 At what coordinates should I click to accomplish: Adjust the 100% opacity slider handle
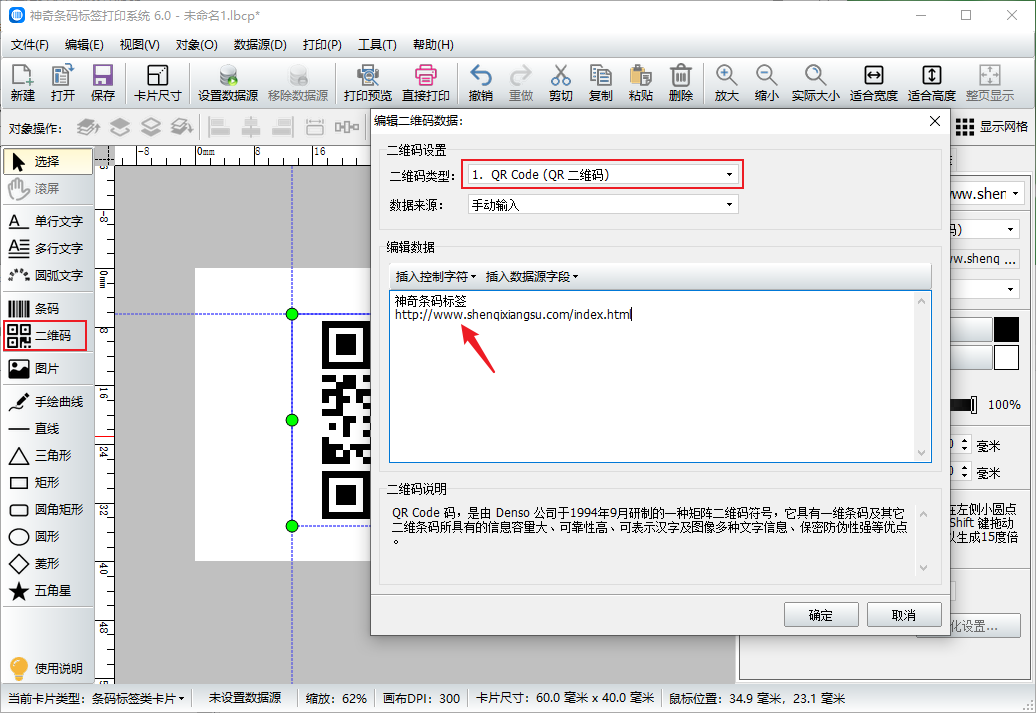[x=973, y=405]
